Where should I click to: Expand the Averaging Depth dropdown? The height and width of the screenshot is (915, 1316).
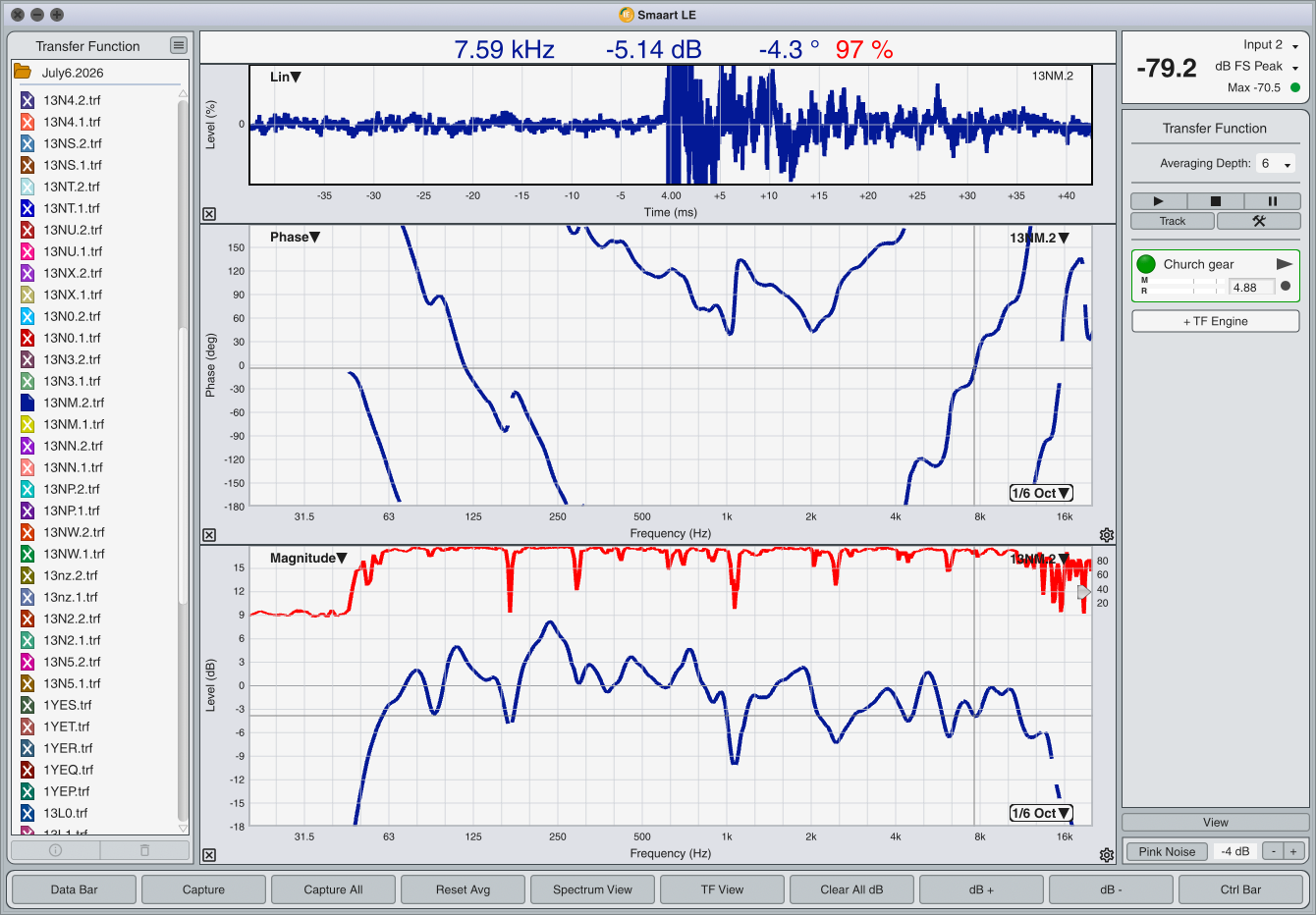coord(1276,164)
